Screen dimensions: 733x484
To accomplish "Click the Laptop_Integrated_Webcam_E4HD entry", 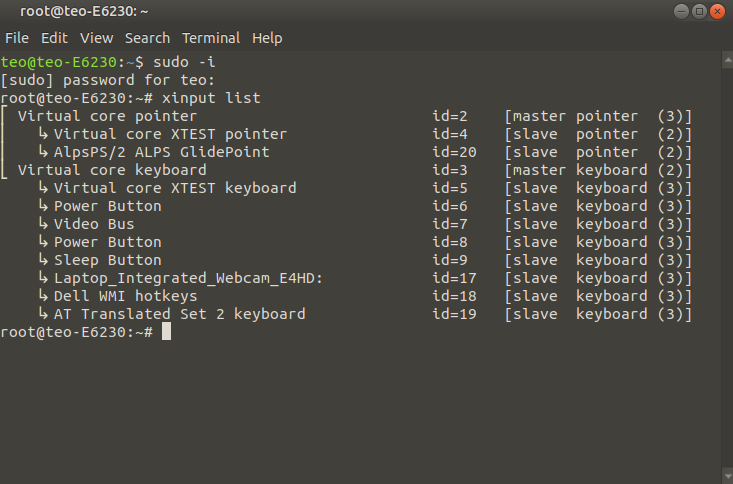I will pyautogui.click(x=188, y=278).
